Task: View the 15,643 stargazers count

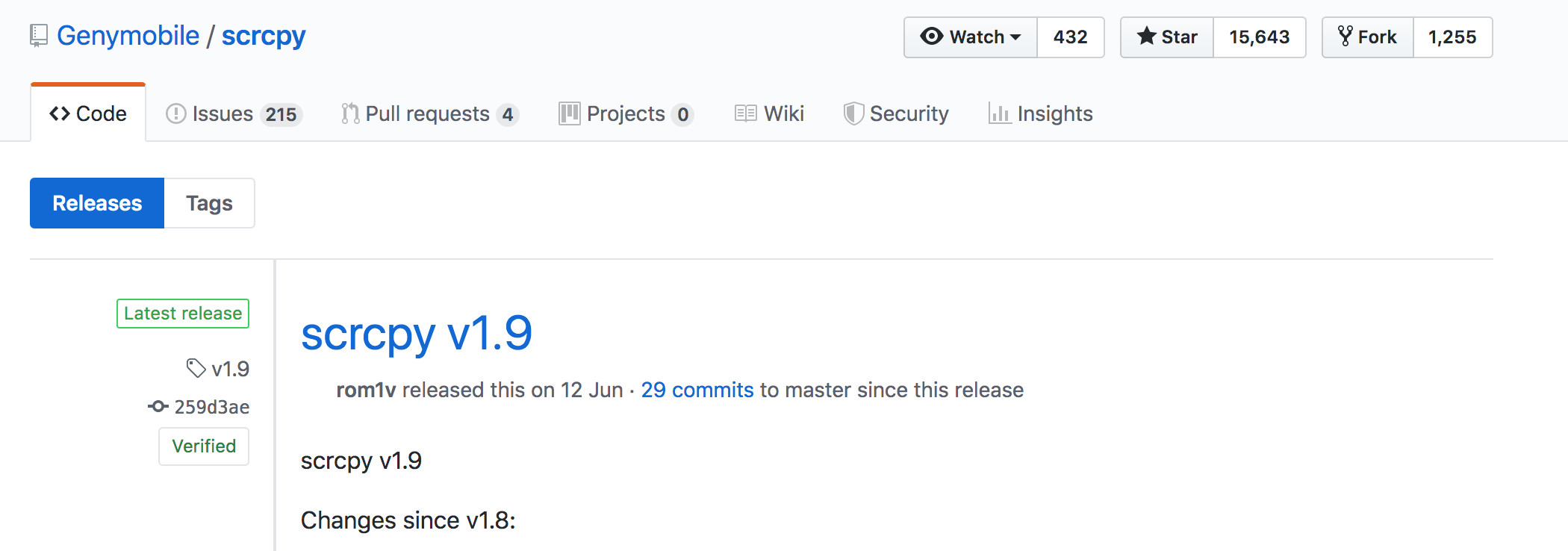Action: (x=1260, y=37)
